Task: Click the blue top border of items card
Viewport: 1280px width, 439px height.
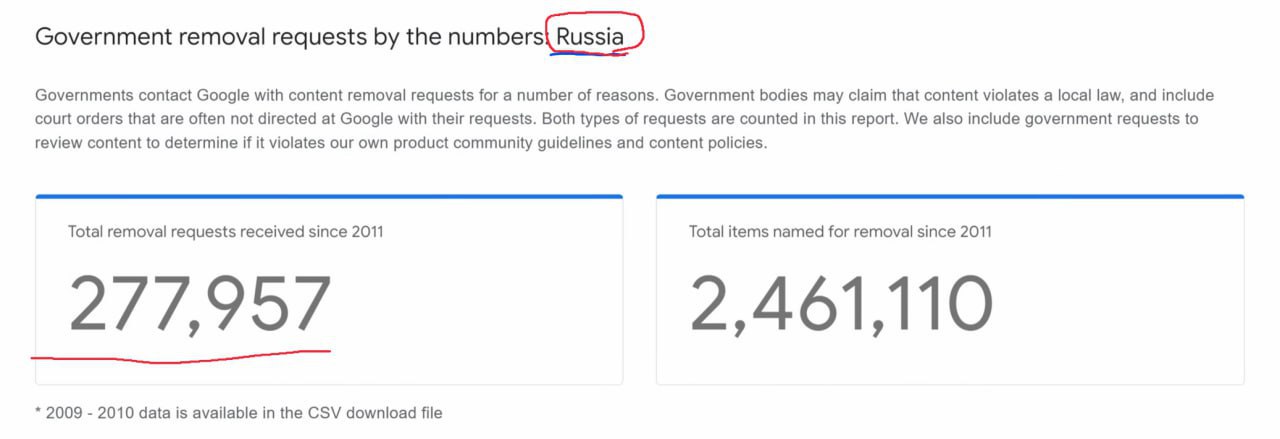Action: pyautogui.click(x=950, y=196)
